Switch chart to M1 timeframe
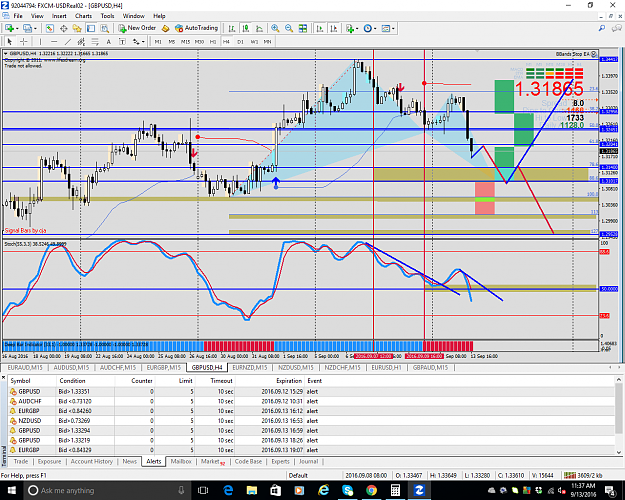Screen dimensions: 625x500 158,41
